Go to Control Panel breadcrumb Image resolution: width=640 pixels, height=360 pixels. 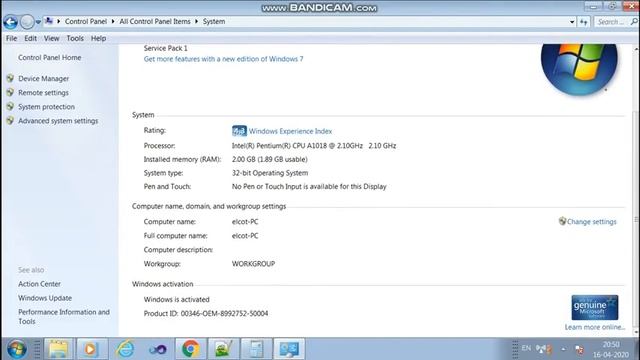click(86, 21)
